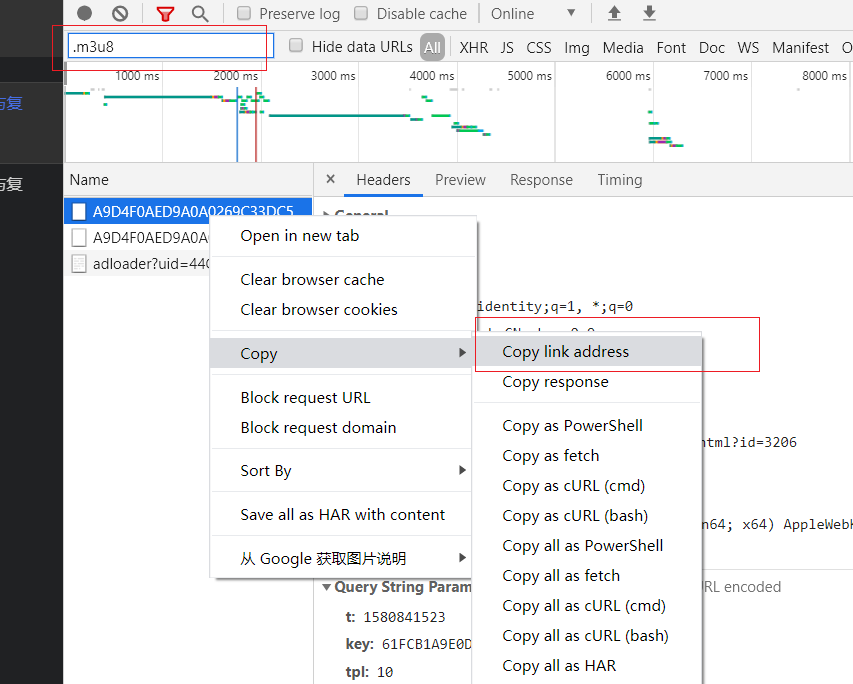
Task: Collapse Query String Parameters section
Action: click(327, 587)
